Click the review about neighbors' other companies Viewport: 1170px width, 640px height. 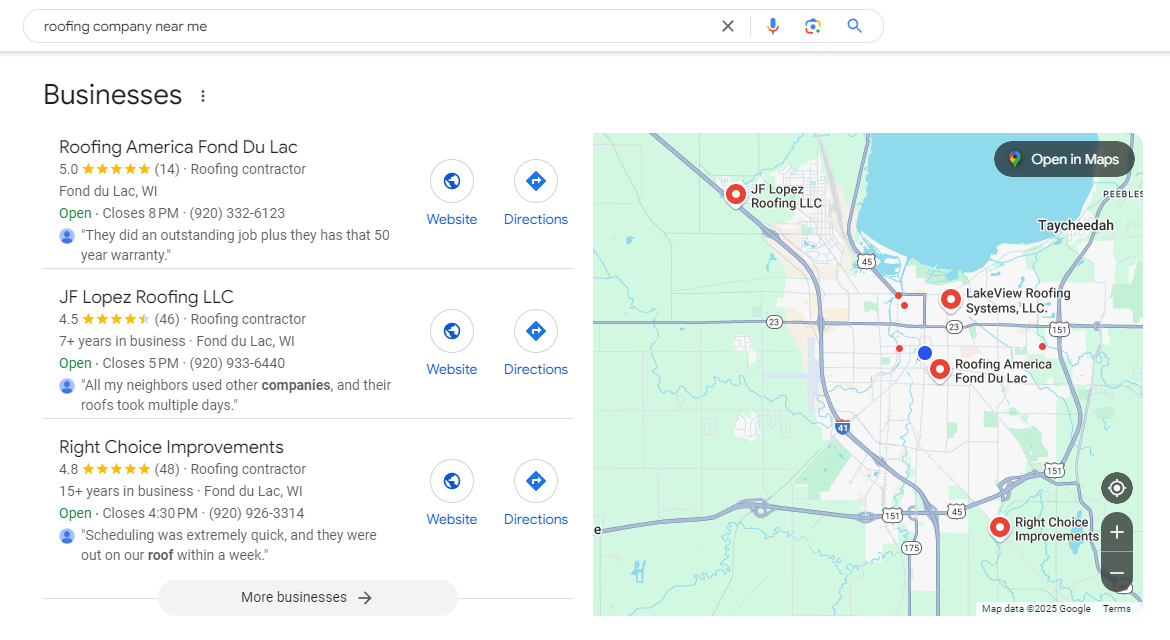click(236, 395)
